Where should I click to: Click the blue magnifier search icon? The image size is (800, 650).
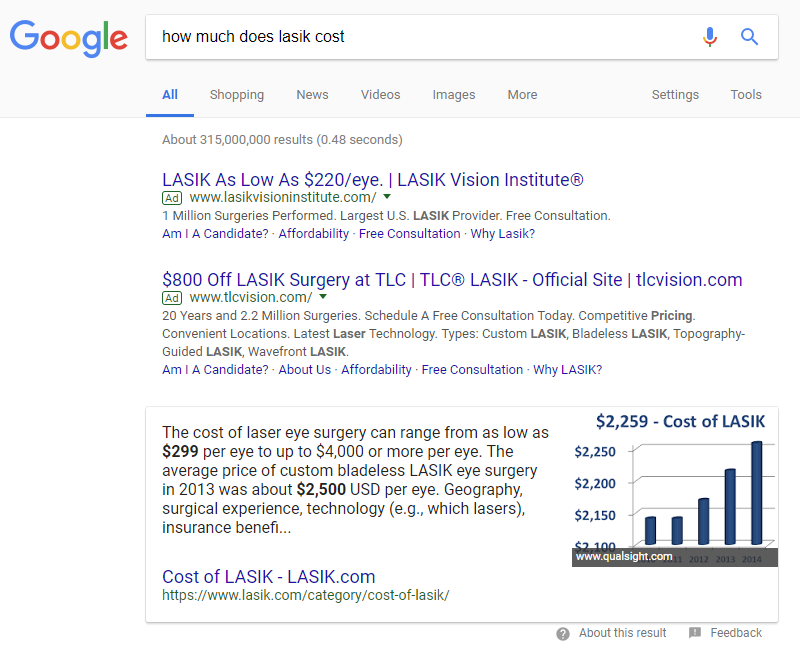point(749,37)
